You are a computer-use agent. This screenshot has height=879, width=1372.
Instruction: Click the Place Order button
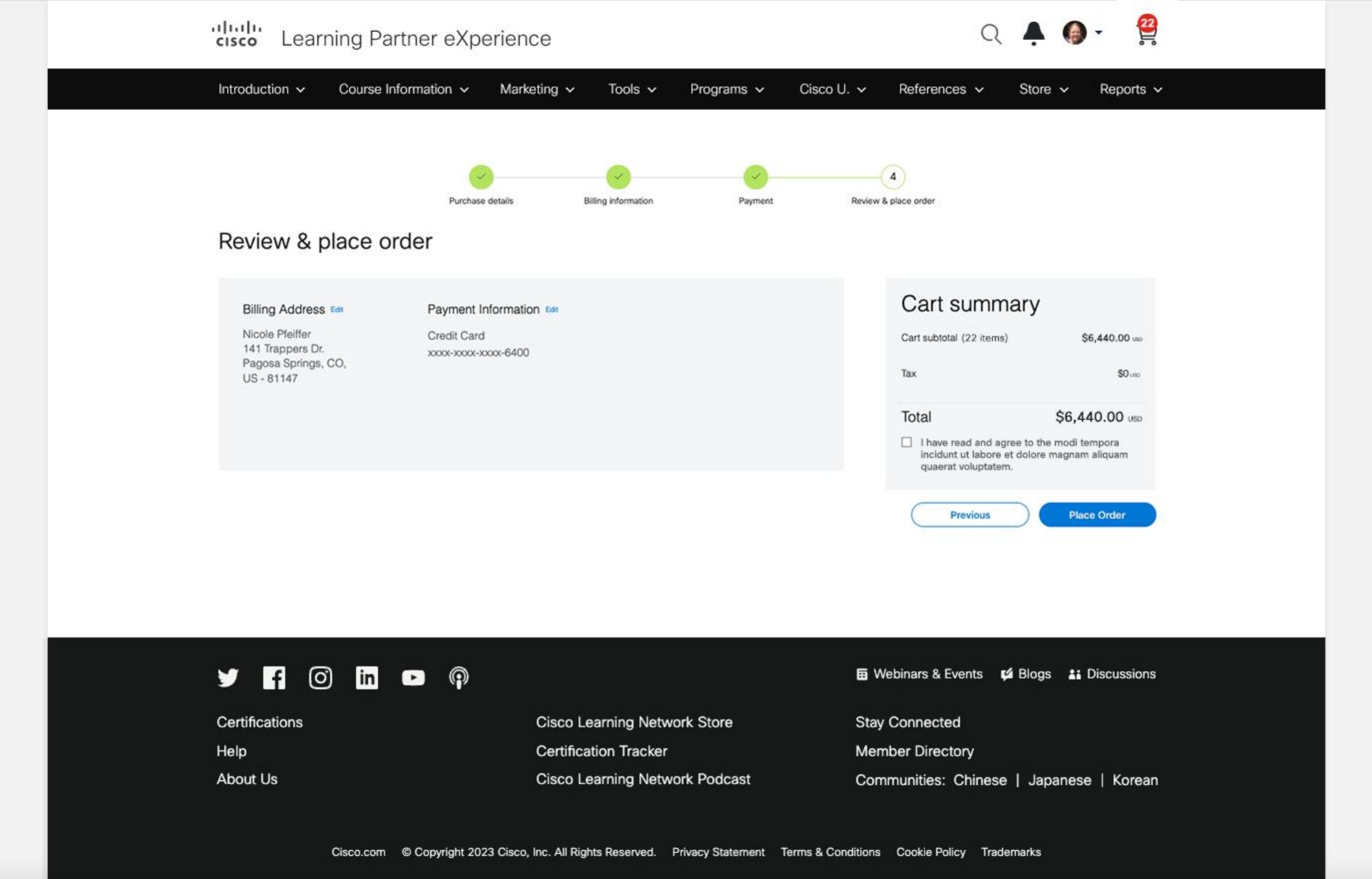point(1096,515)
